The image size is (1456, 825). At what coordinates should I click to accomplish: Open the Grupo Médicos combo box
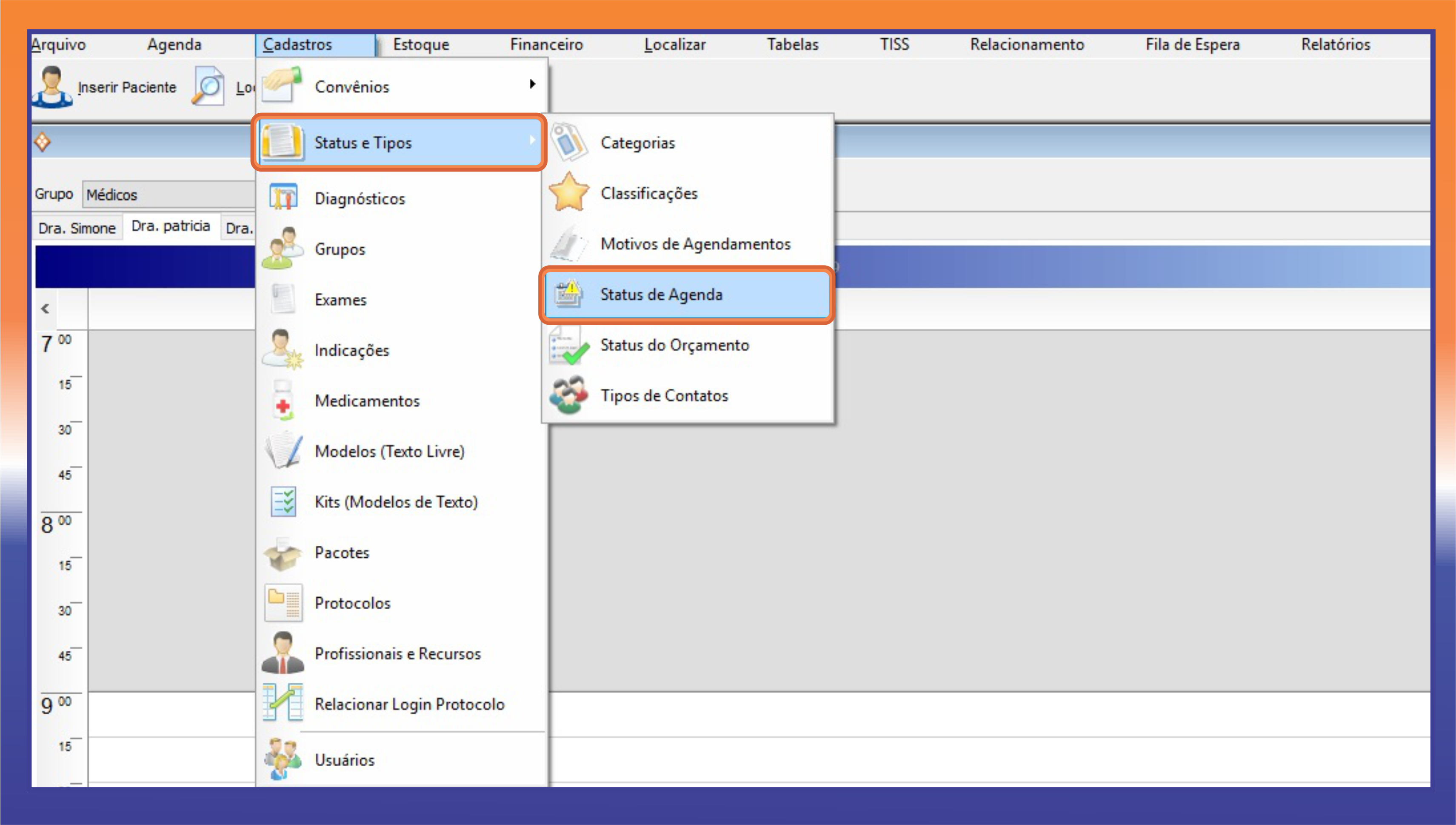169,195
